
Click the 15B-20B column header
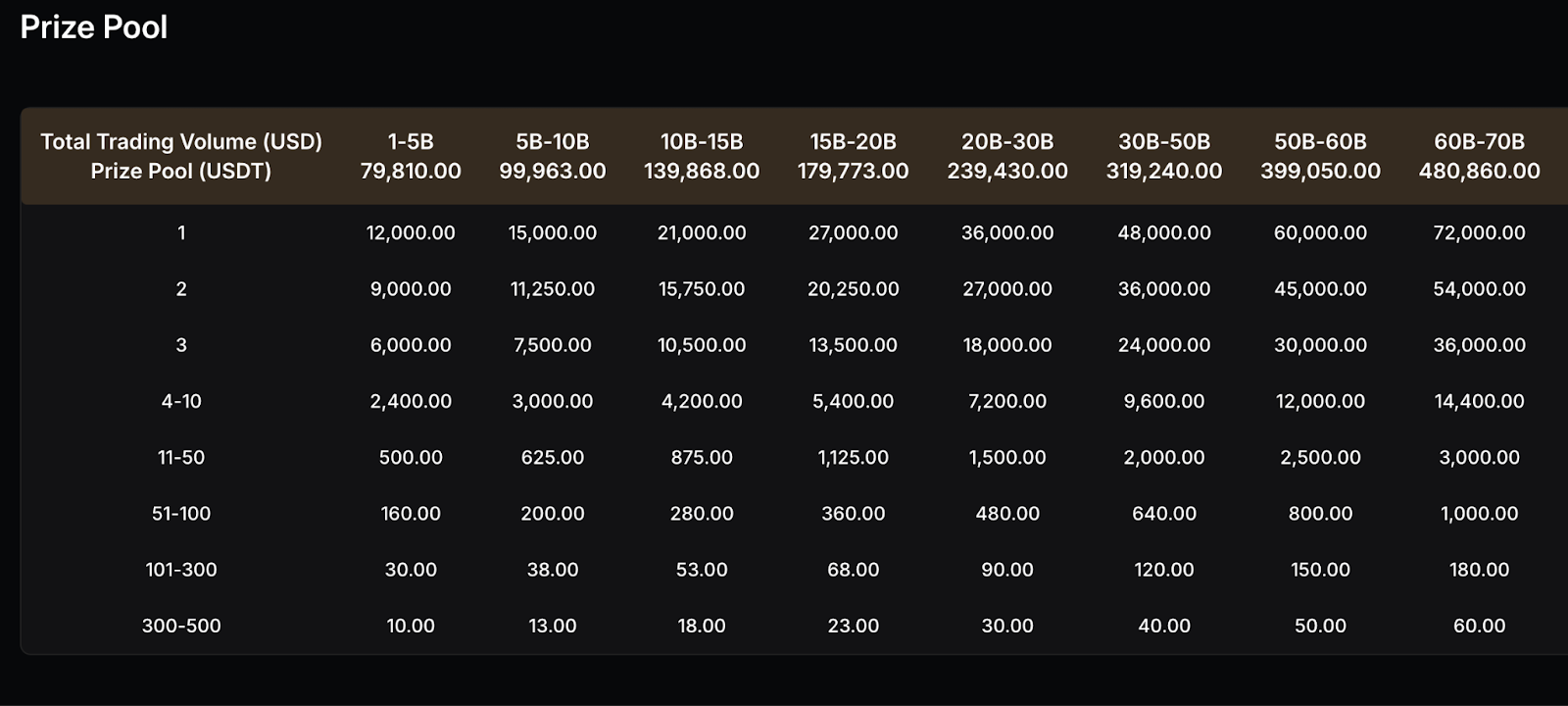pos(853,142)
